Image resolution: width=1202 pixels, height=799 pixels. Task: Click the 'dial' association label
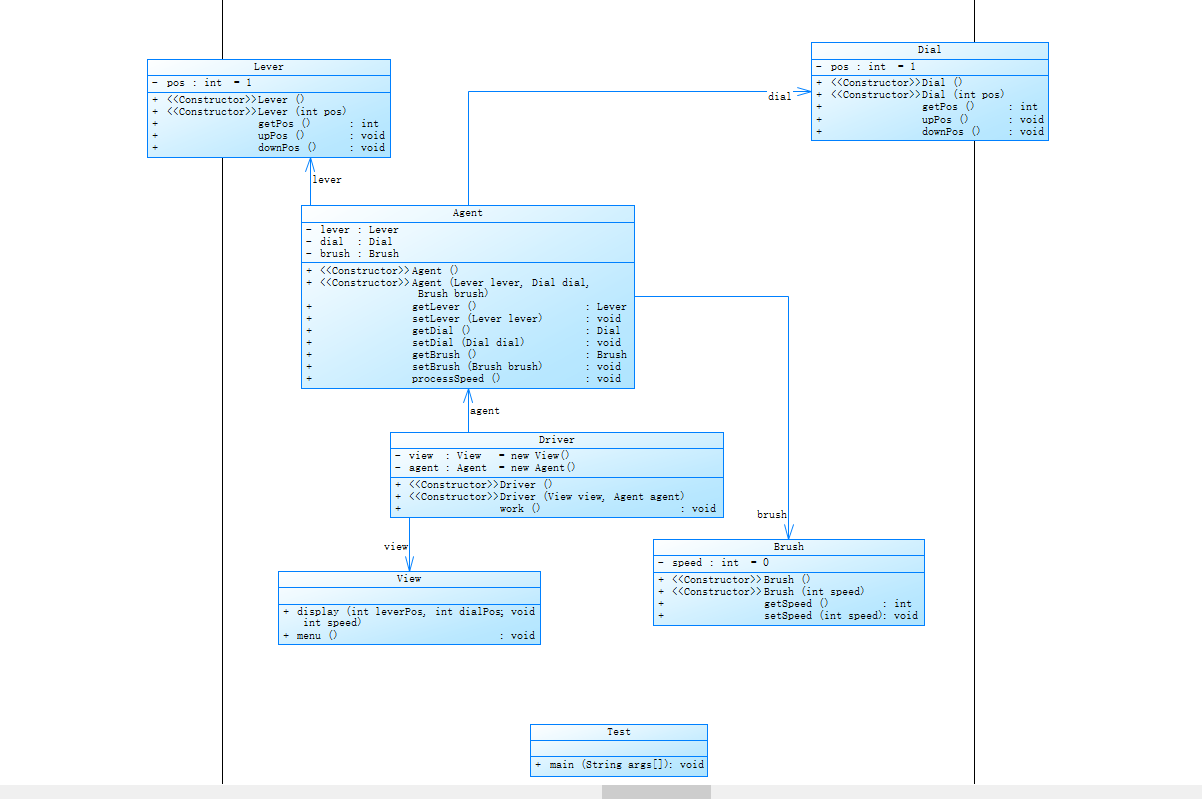click(x=779, y=97)
